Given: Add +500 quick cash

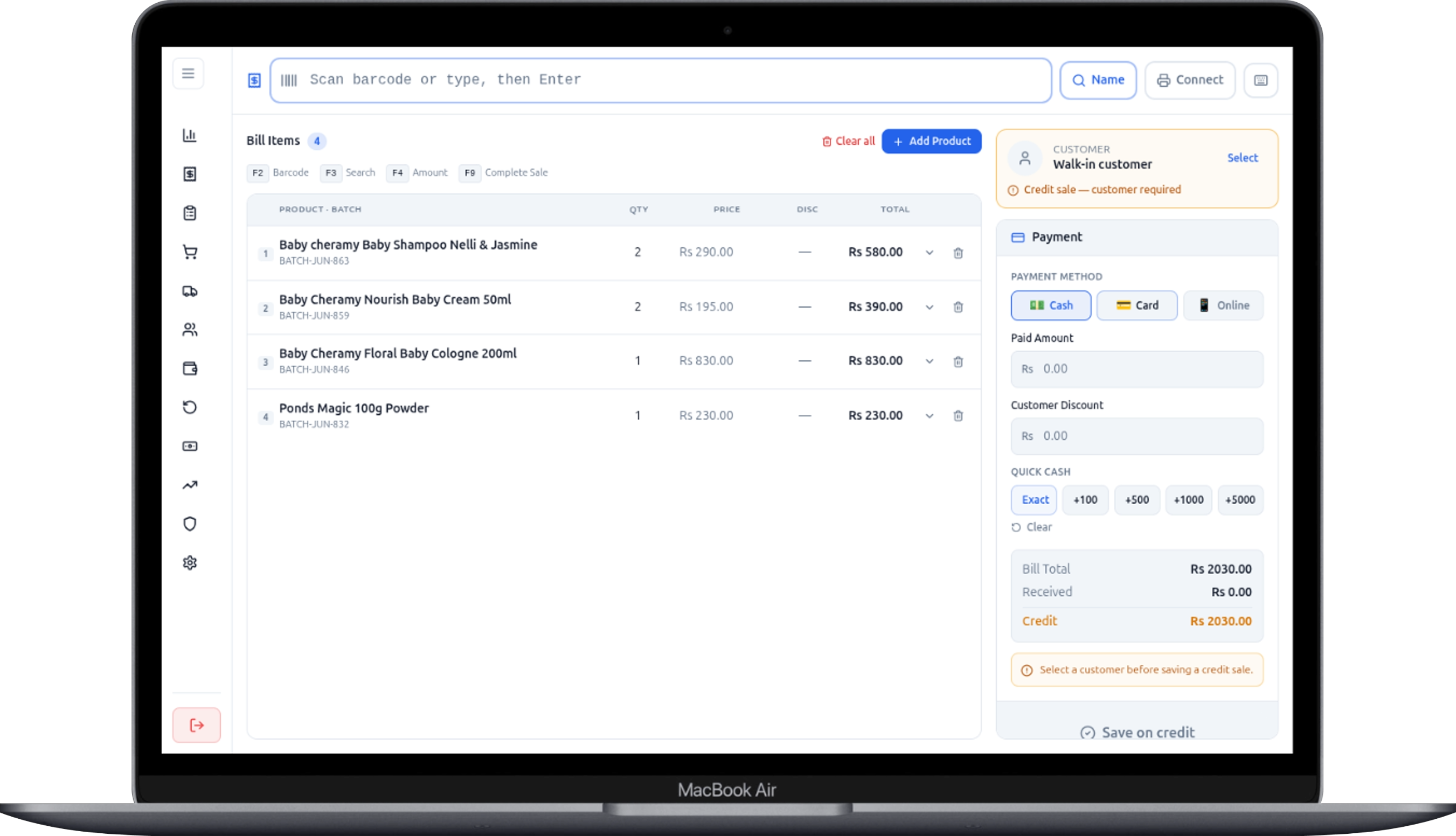Looking at the screenshot, I should coord(1137,500).
